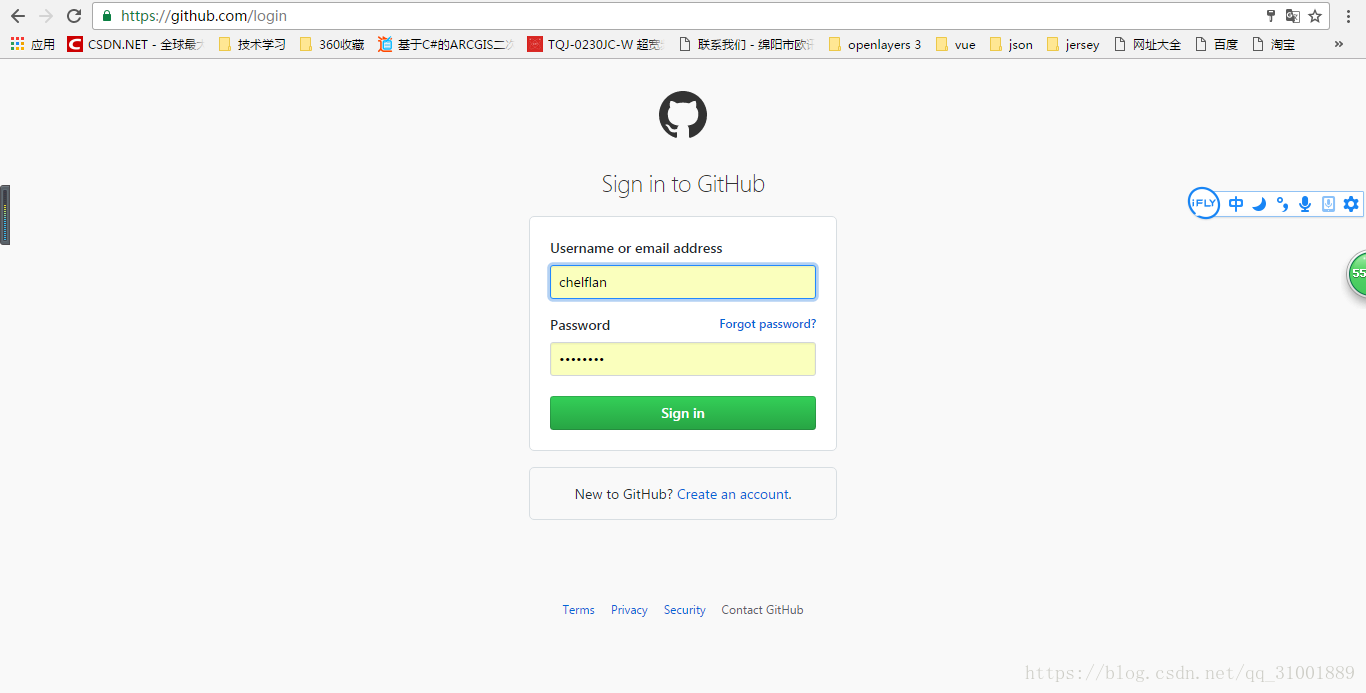Open the 淘宝 bookmark
This screenshot has width=1366, height=693.
coord(1273,44)
